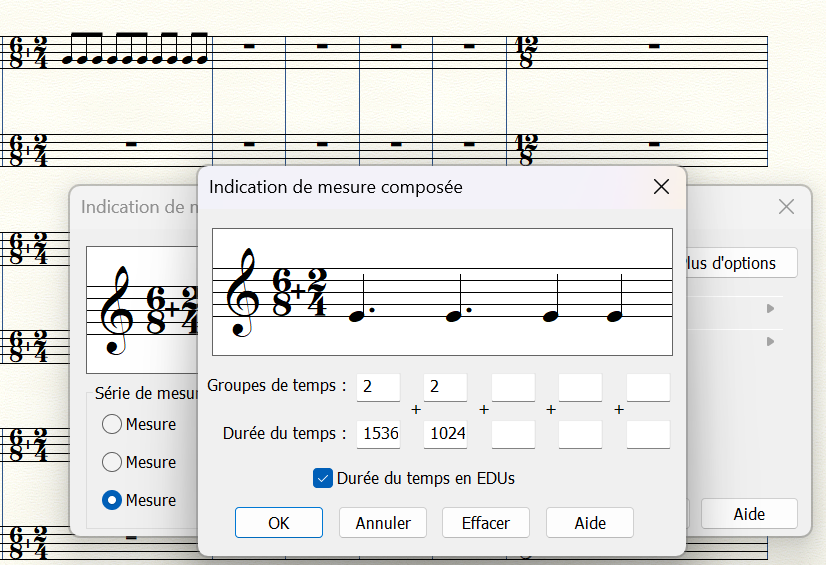Select the first Mesure radio button
The height and width of the screenshot is (565, 826).
click(x=113, y=424)
